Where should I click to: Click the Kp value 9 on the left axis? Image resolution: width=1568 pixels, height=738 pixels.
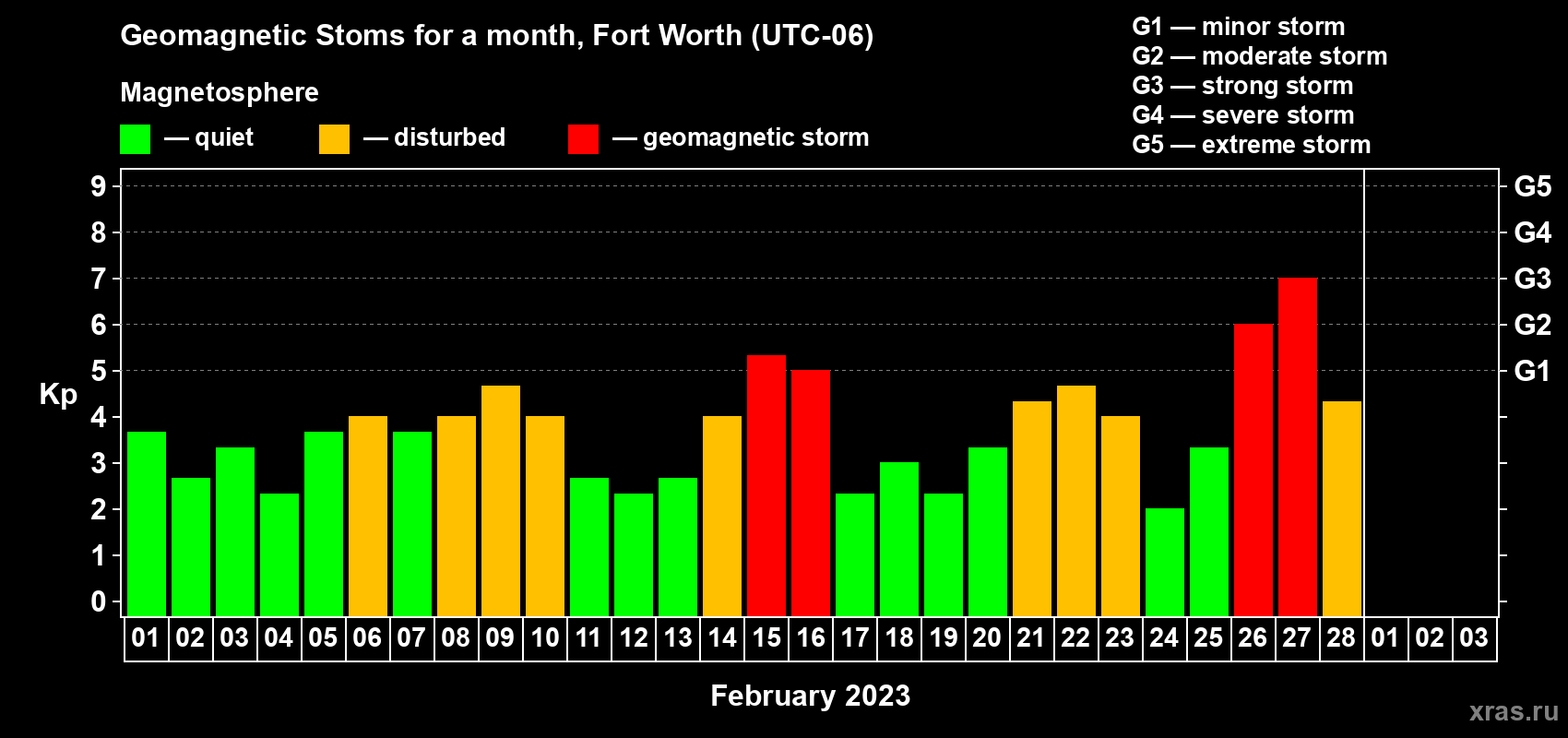(x=99, y=186)
